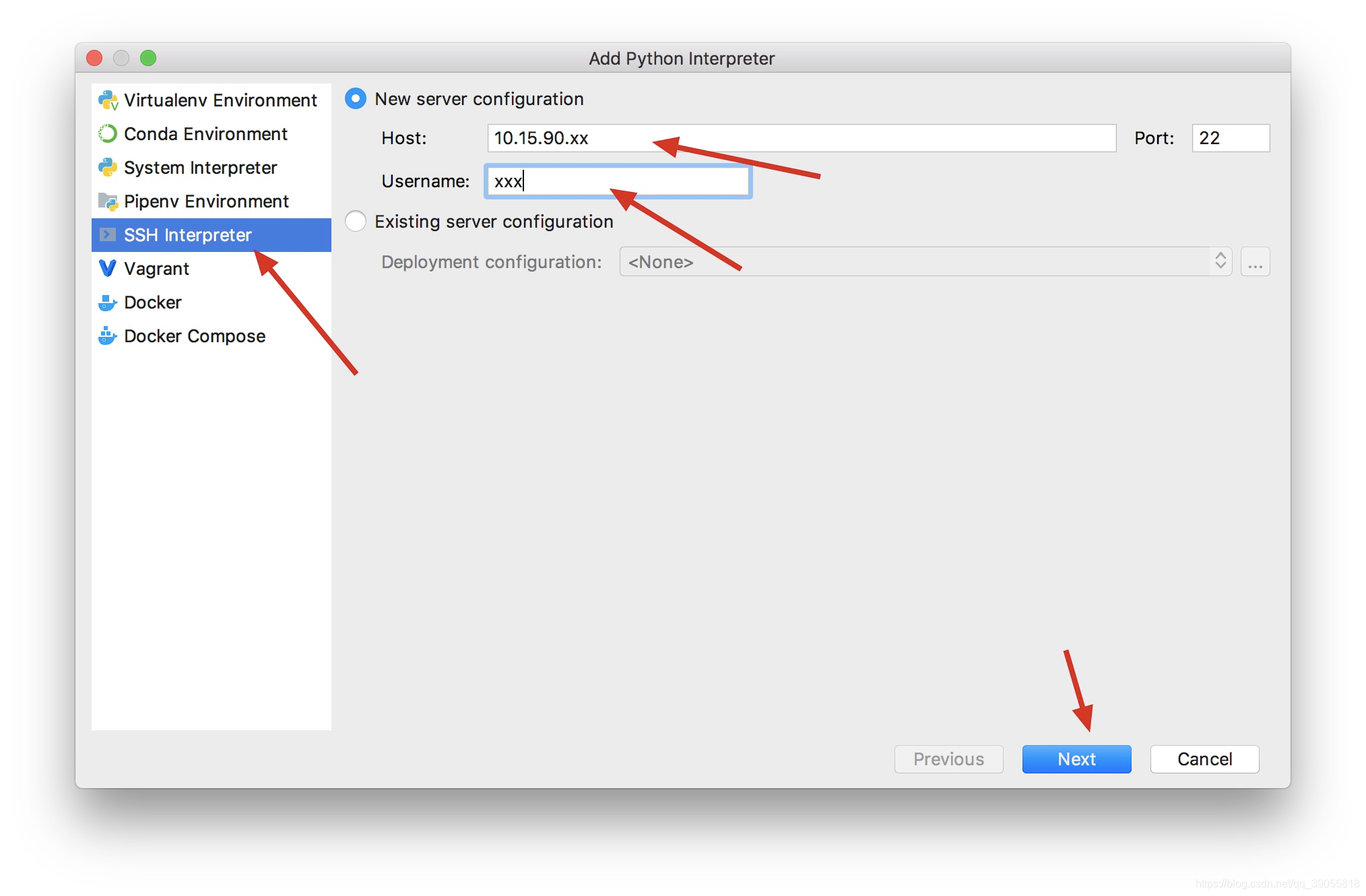
Task: Click the Pipenv Environment folder icon
Action: [108, 201]
